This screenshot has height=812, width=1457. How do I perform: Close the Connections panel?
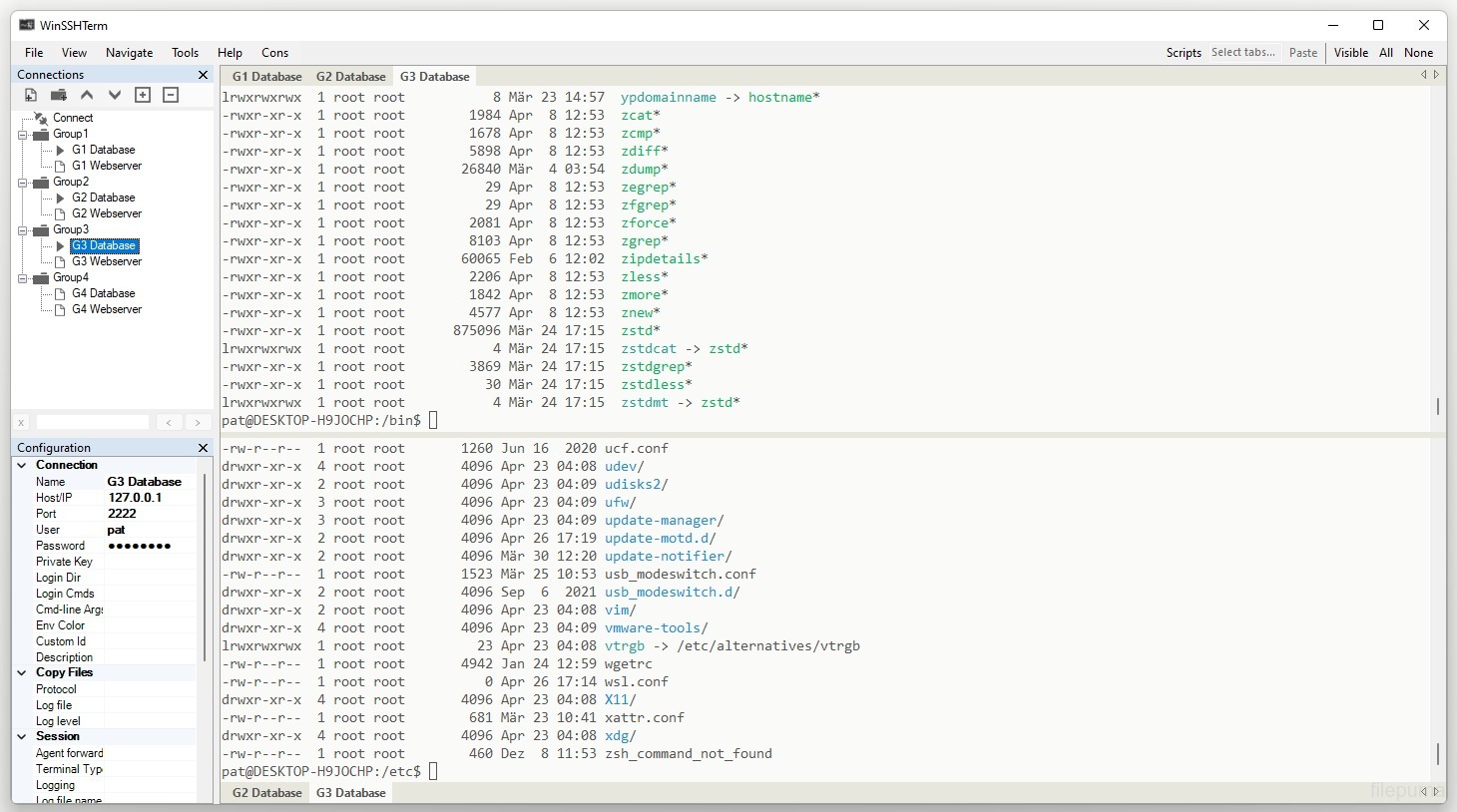point(204,75)
